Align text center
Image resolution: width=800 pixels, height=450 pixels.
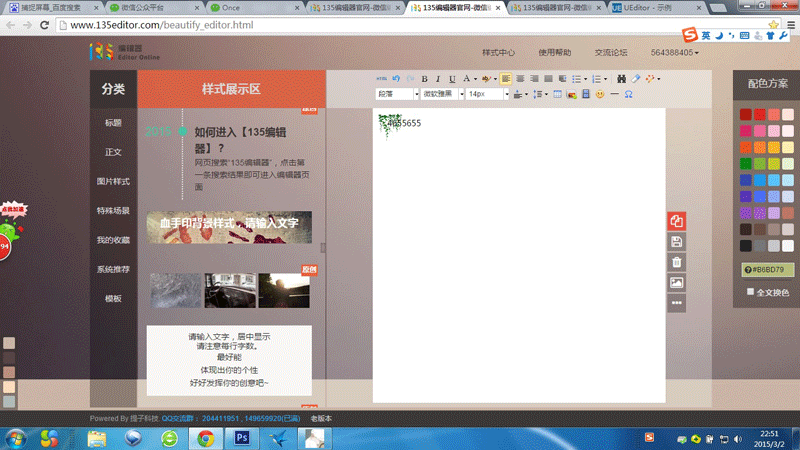[520, 79]
